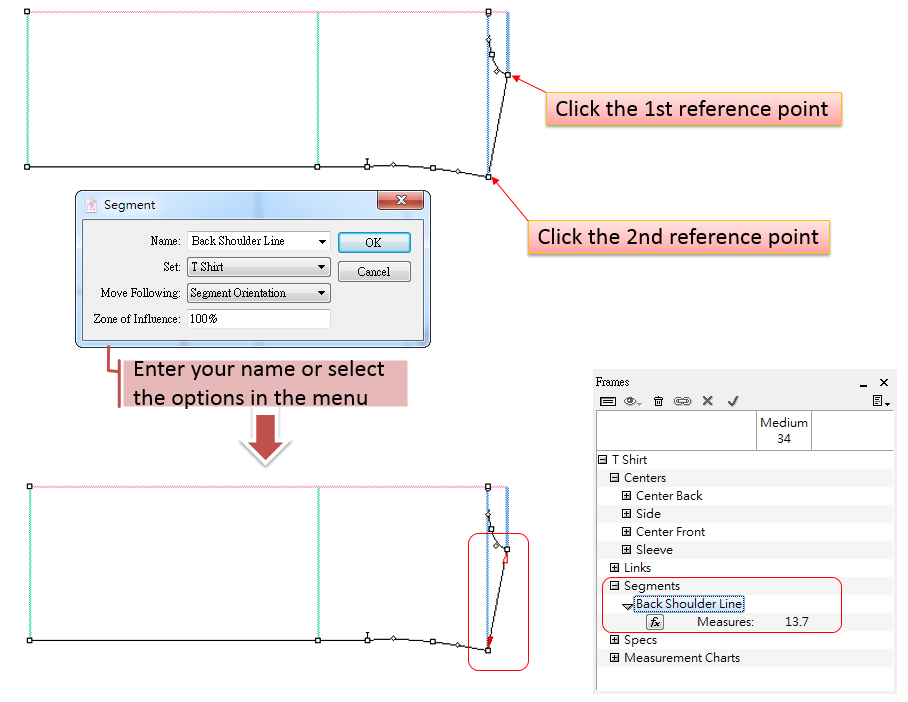This screenshot has width=908, height=702.
Task: Open the Set dropdown showing T Shirt
Action: pos(321,267)
